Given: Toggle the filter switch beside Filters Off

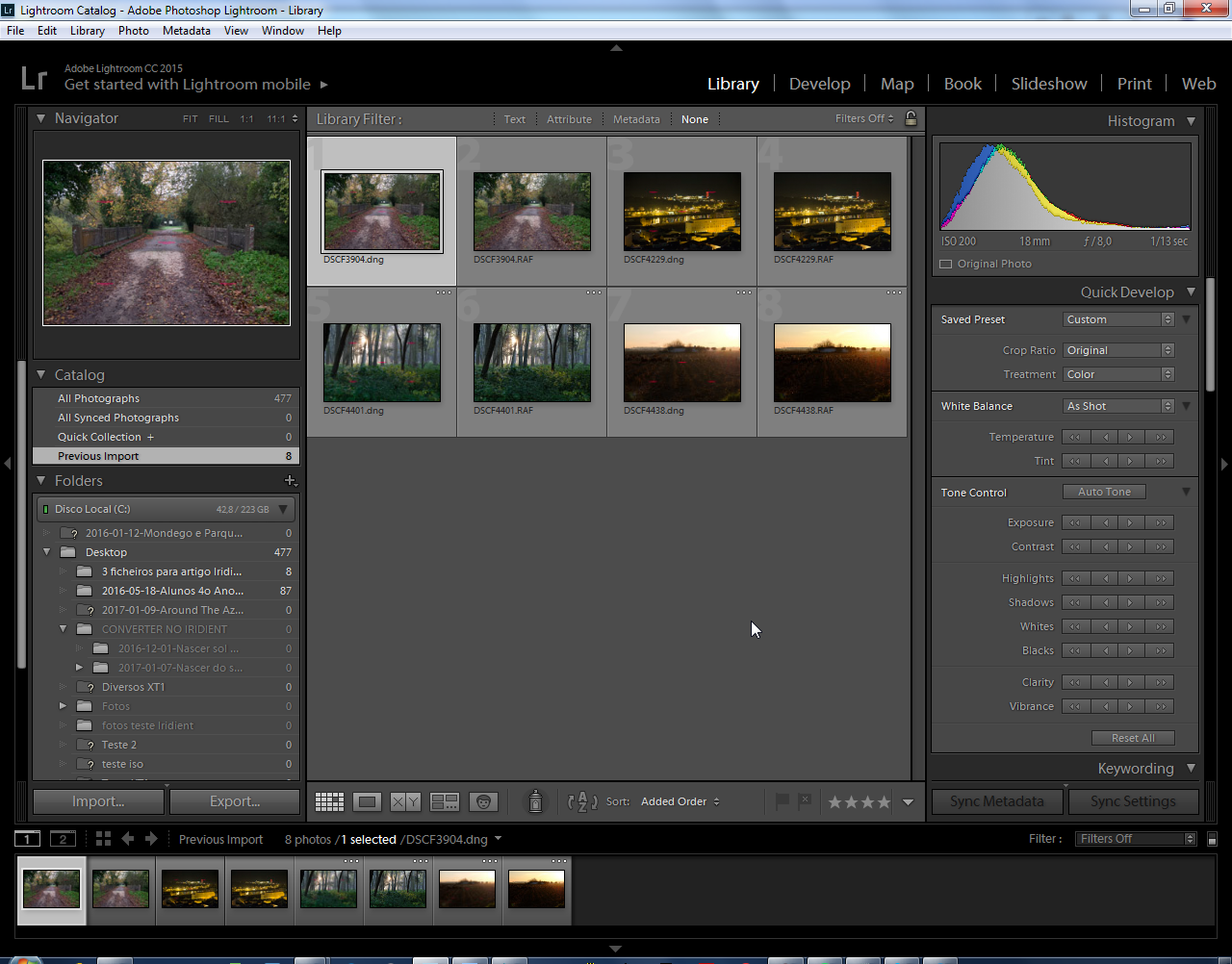Looking at the screenshot, I should [x=1212, y=839].
